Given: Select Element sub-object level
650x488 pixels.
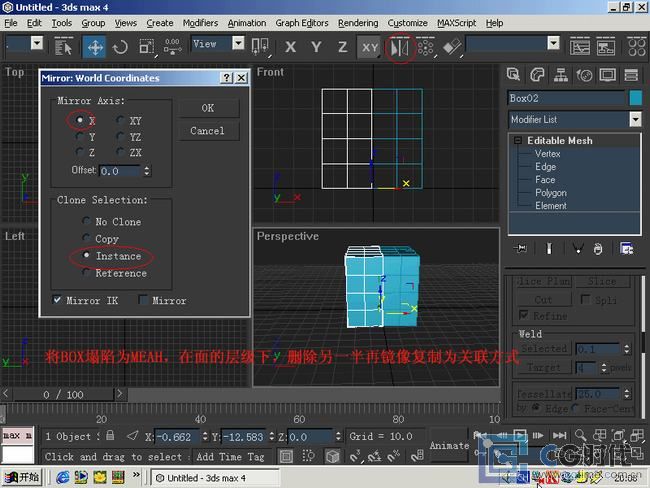Looking at the screenshot, I should [x=551, y=205].
